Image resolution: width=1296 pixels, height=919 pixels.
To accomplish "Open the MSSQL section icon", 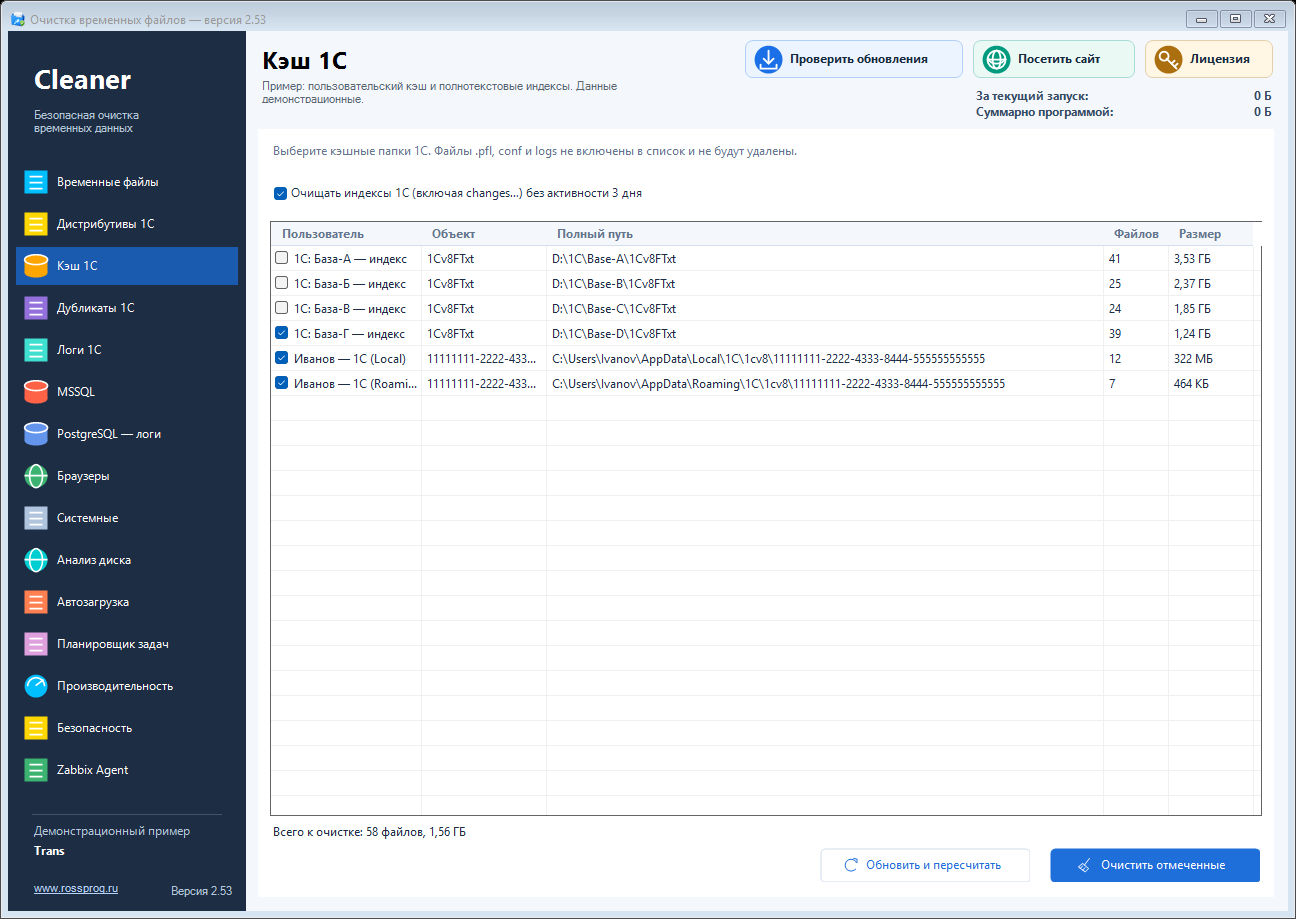I will point(36,392).
